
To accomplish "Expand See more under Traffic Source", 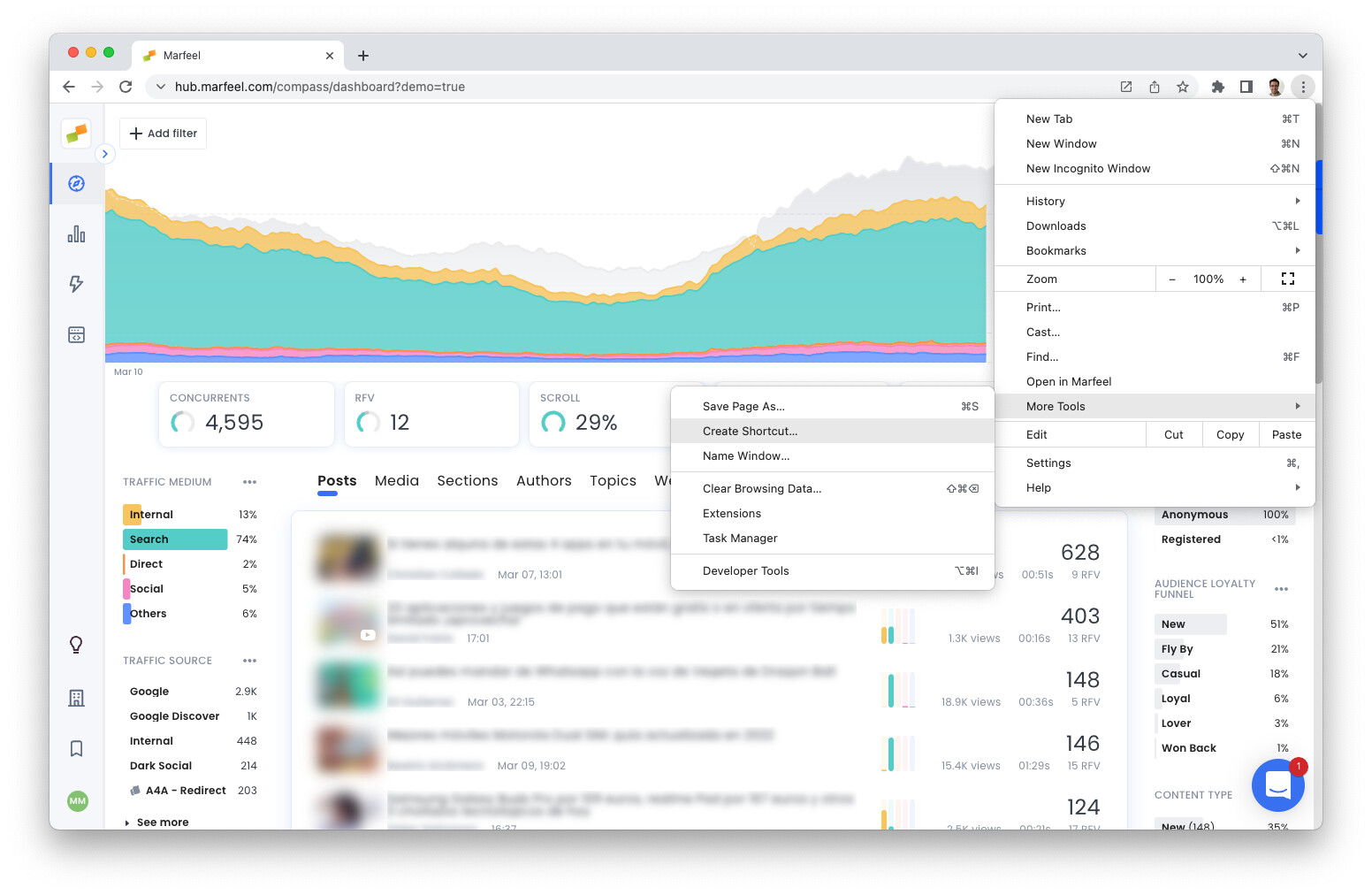I will click(x=162, y=822).
